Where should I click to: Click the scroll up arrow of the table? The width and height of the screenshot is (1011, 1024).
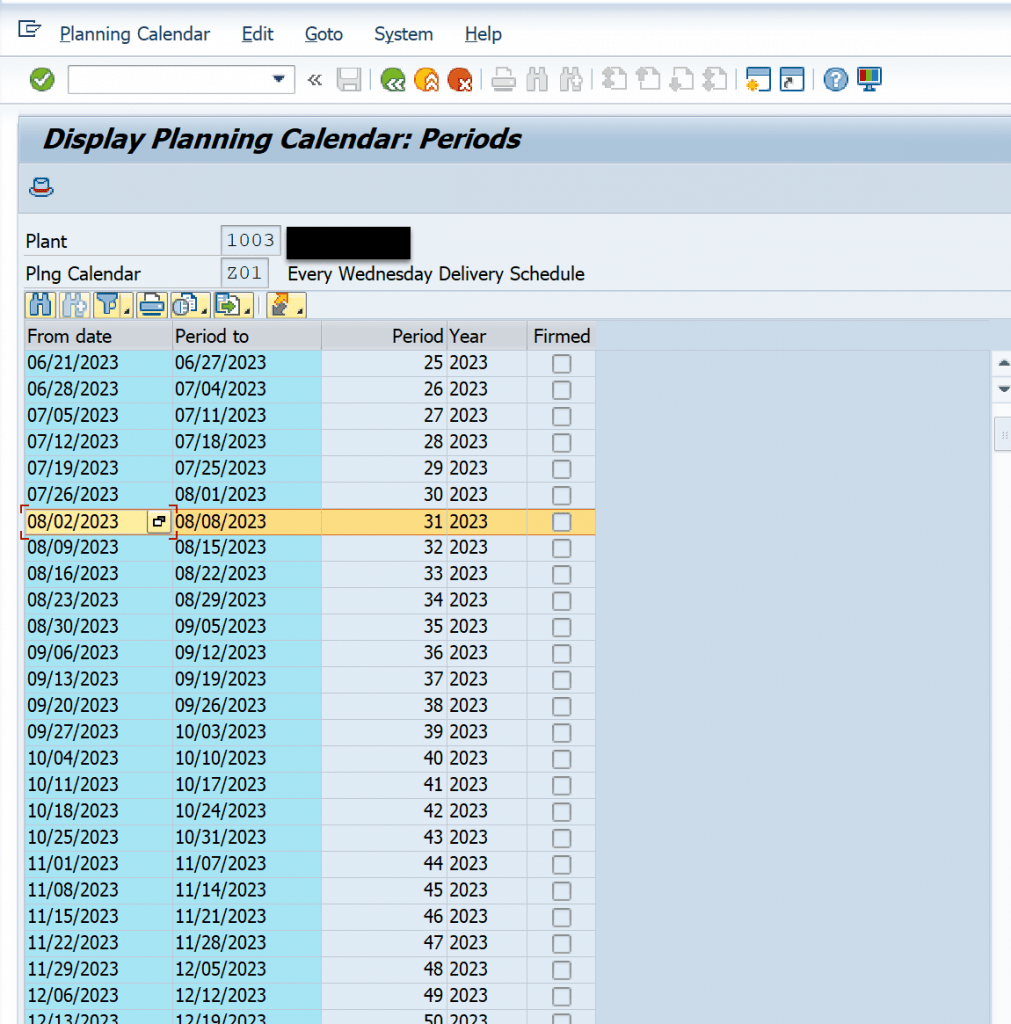(1003, 363)
